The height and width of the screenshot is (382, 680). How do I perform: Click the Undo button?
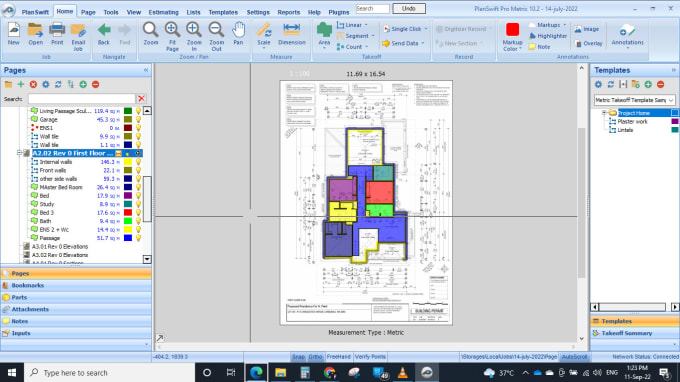pos(409,8)
